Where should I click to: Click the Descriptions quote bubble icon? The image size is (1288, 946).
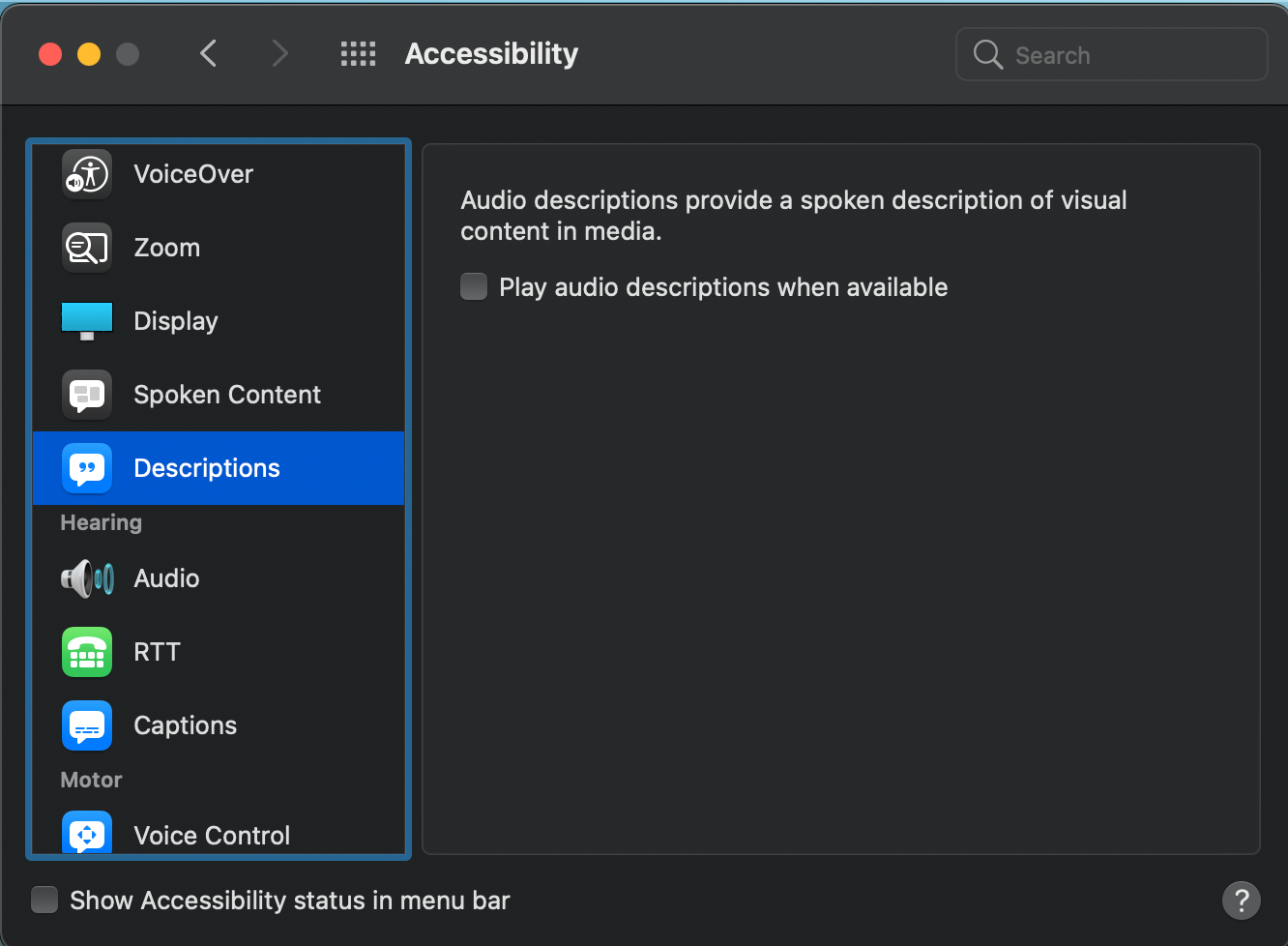[87, 468]
